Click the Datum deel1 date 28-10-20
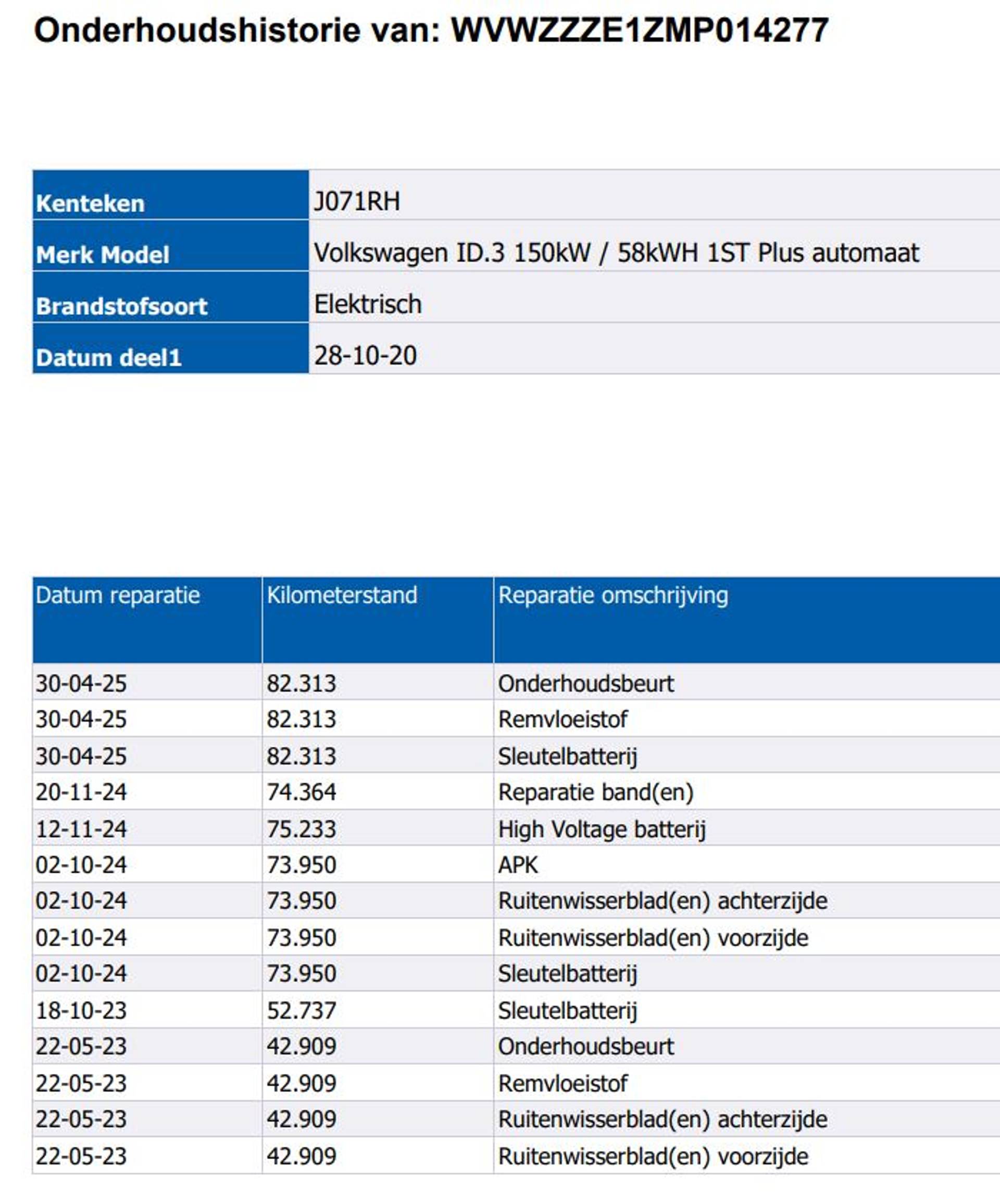The width and height of the screenshot is (1000, 1204). (x=365, y=356)
